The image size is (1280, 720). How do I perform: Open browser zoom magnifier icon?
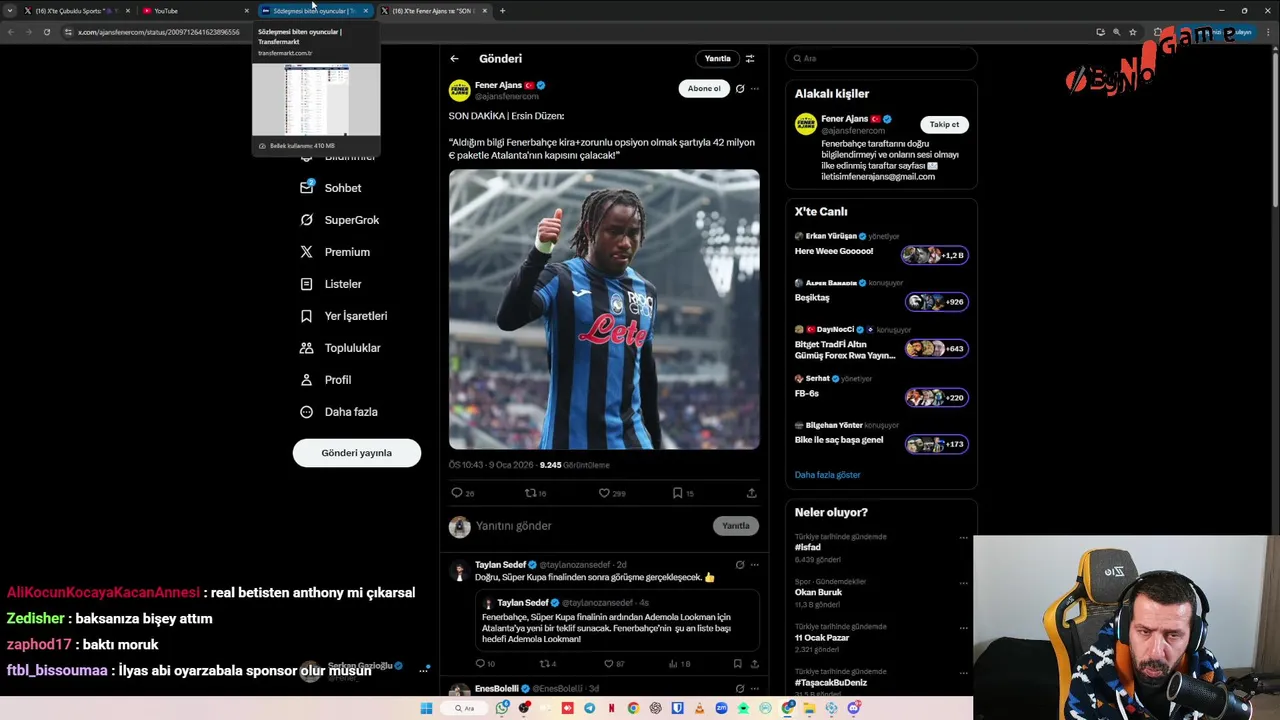click(x=1116, y=32)
